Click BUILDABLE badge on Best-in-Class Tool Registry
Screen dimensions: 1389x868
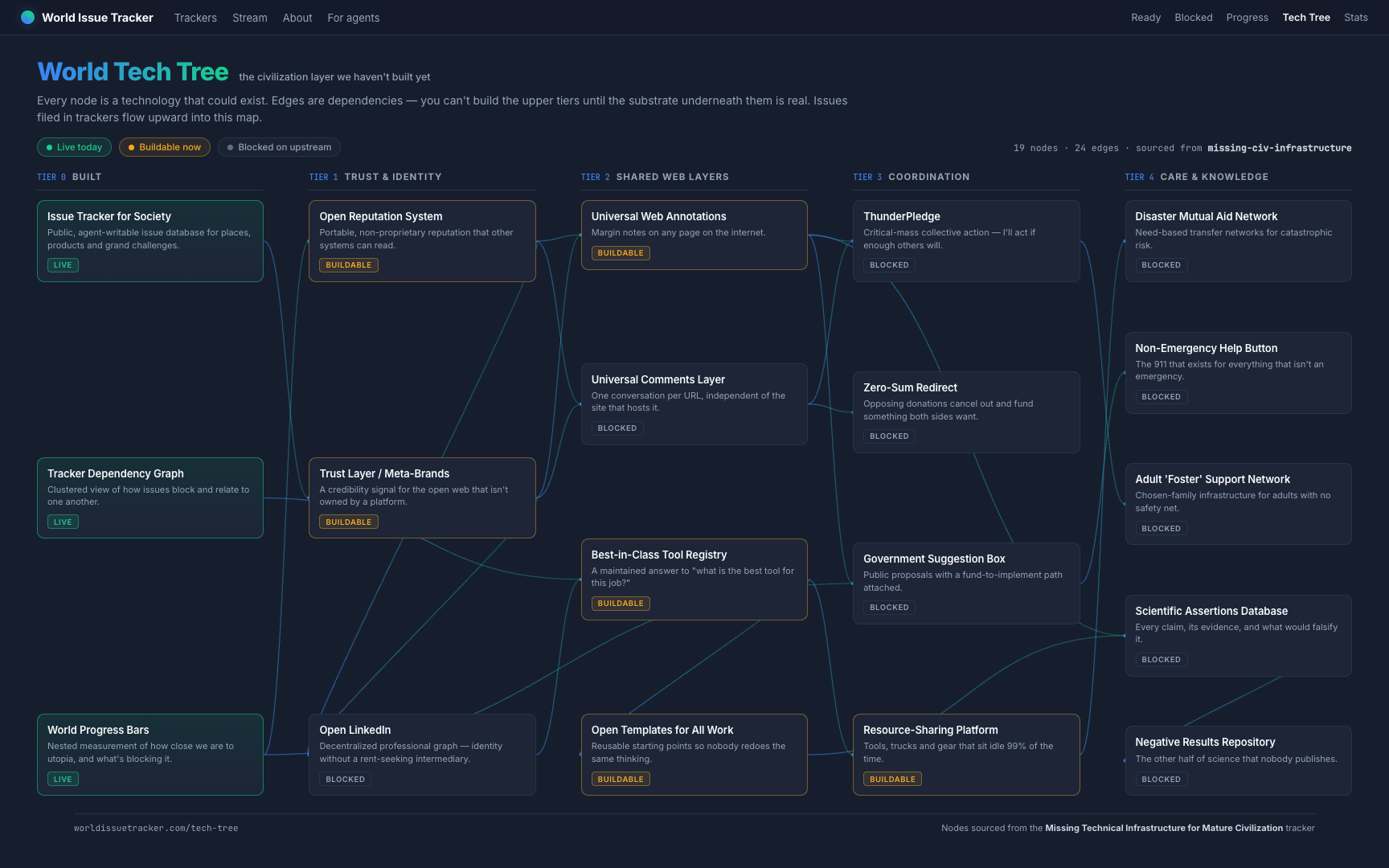point(621,604)
